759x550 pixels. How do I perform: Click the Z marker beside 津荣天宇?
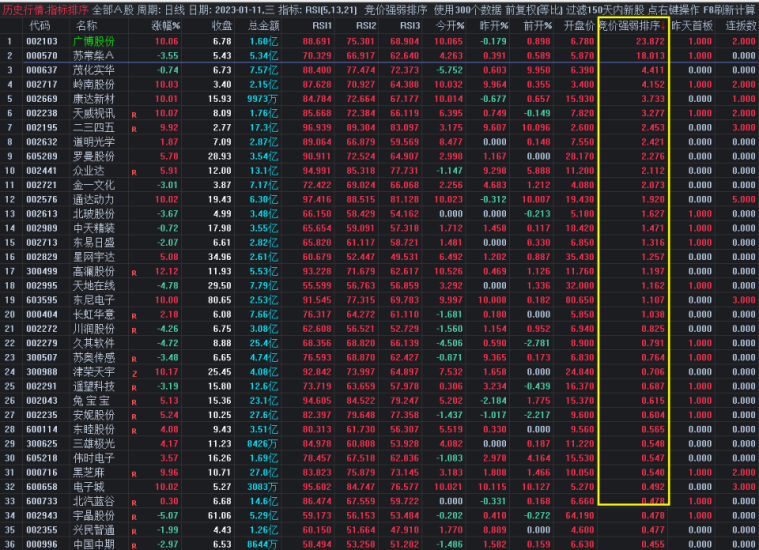click(133, 372)
